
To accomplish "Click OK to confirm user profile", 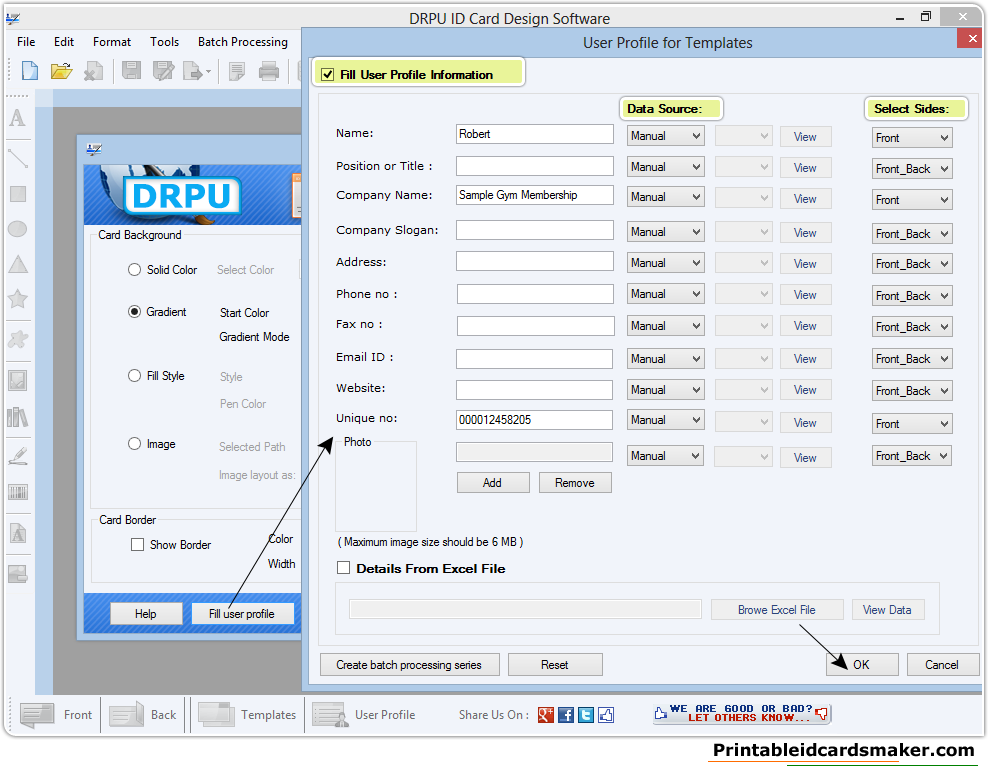I will [x=861, y=665].
